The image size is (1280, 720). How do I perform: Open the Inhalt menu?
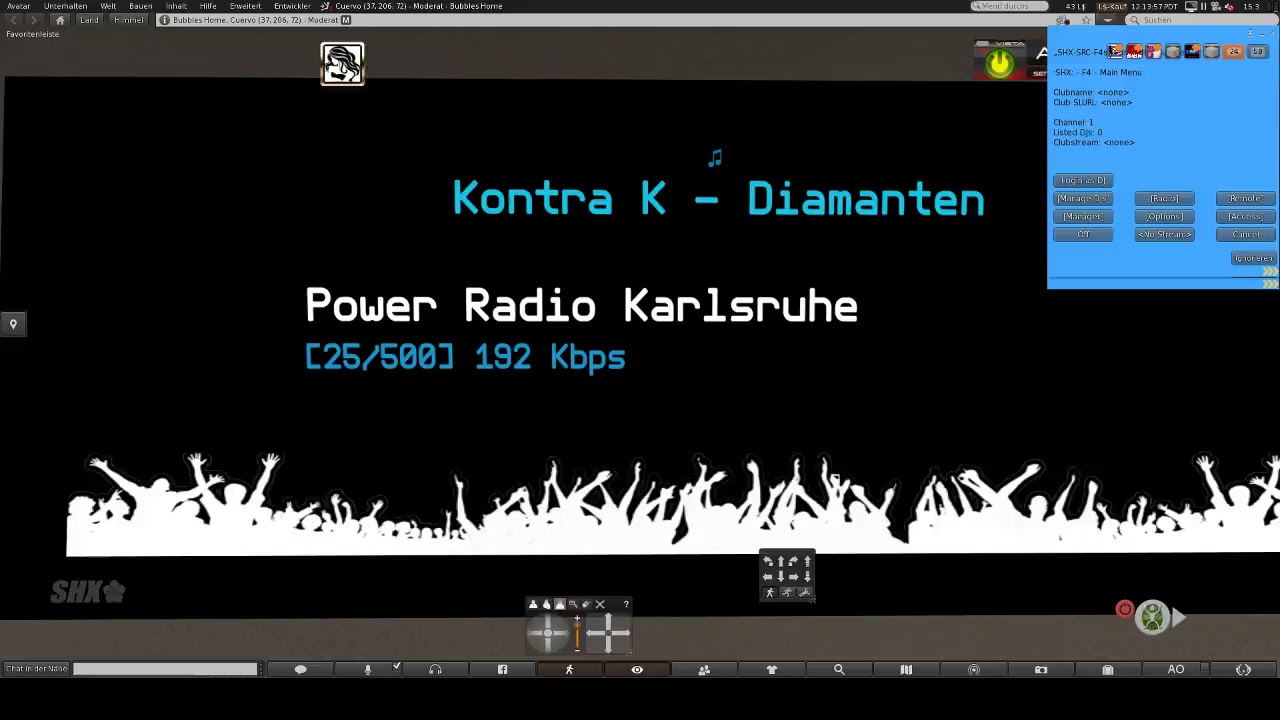176,6
